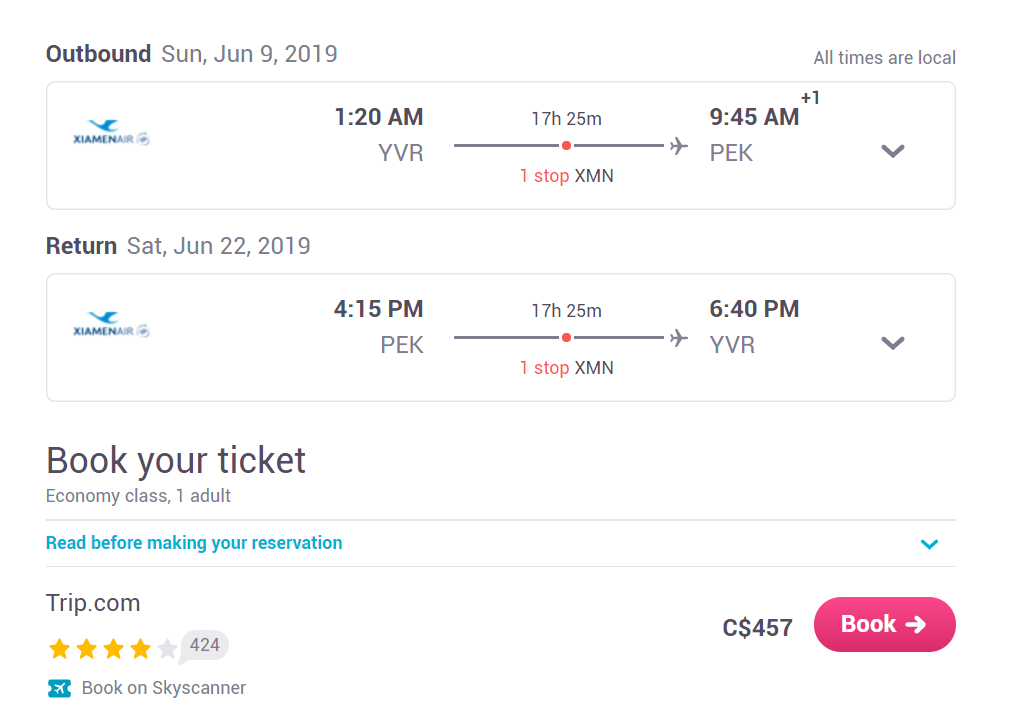Image resolution: width=1009 pixels, height=719 pixels.
Task: Select the outbound flight card at 1:20 AM
Action: click(x=501, y=145)
